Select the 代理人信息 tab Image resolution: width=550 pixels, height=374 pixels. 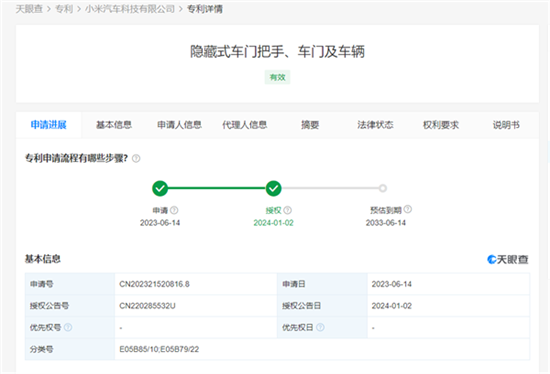click(244, 125)
